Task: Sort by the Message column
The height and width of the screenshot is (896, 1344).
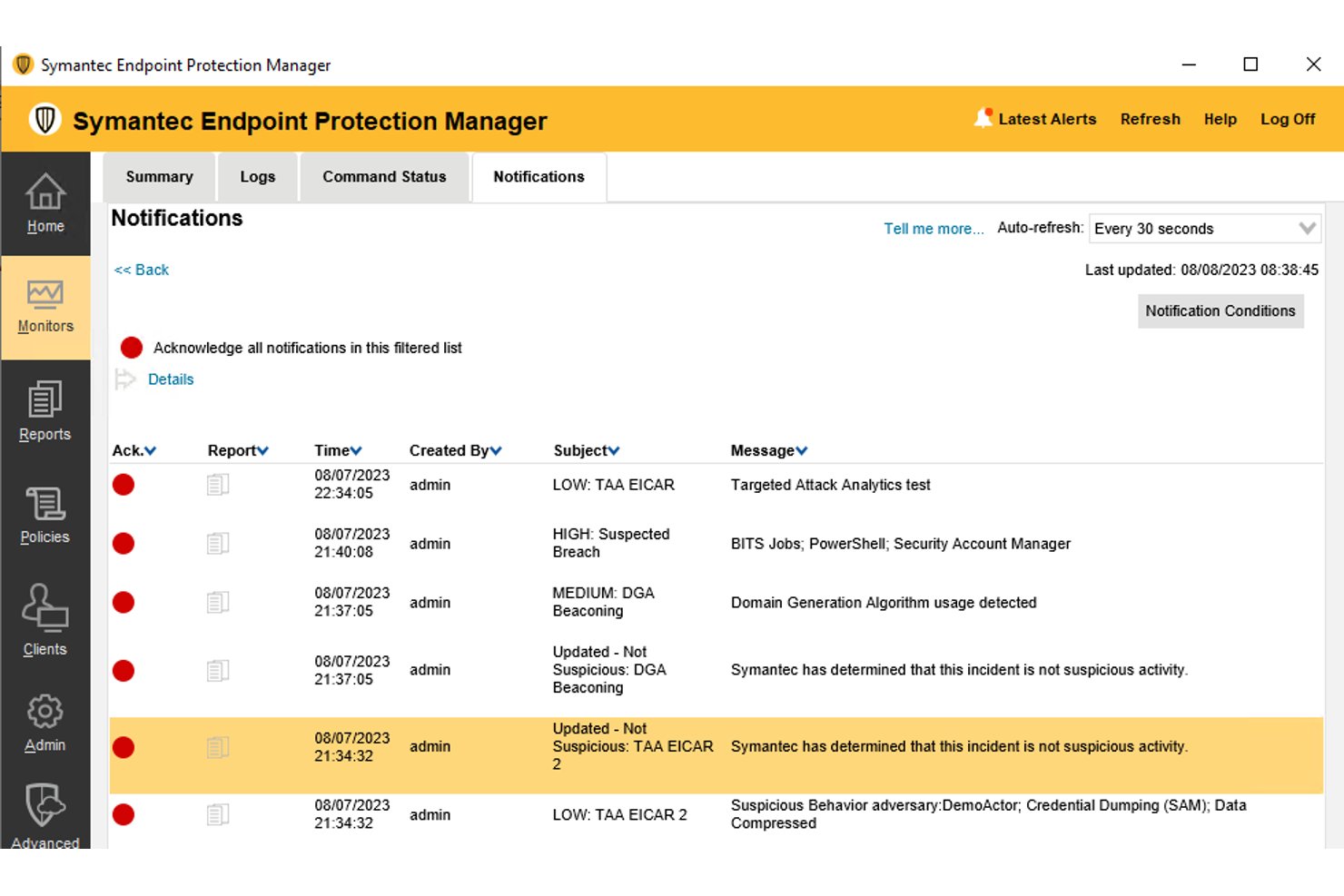Action: (x=769, y=450)
